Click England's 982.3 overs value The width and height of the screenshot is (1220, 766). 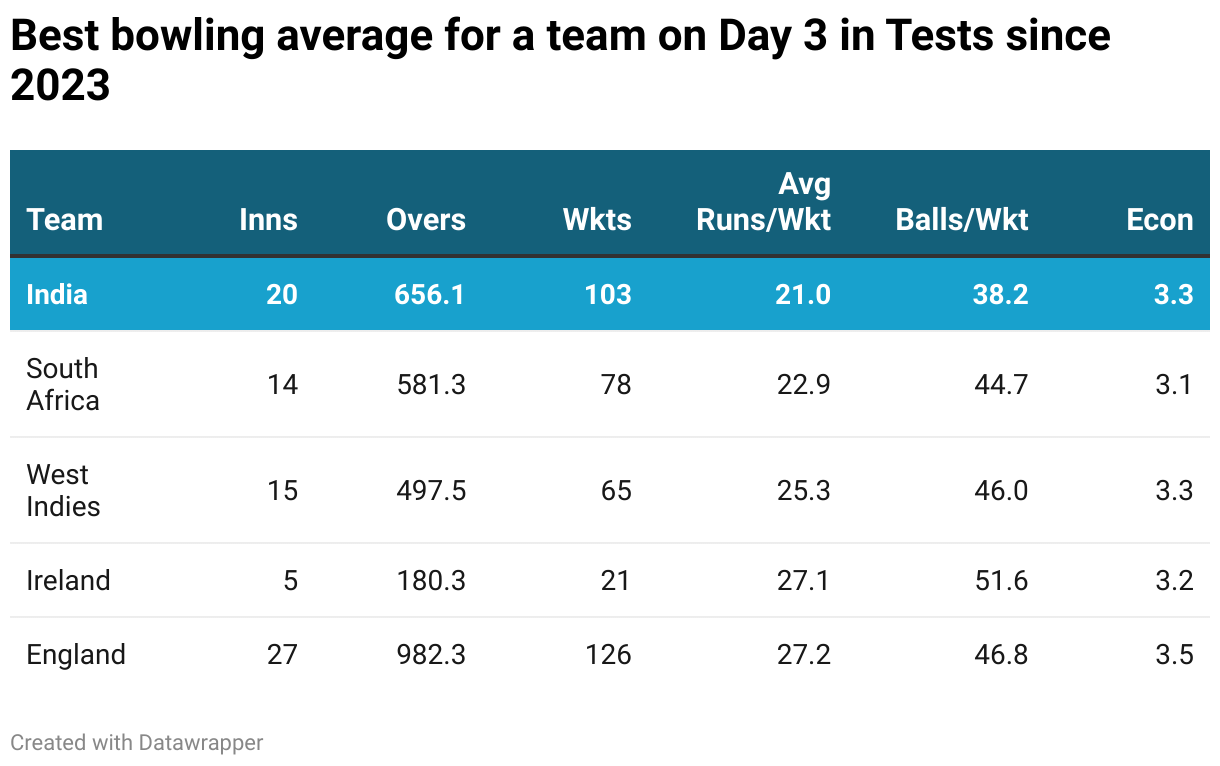[432, 655]
